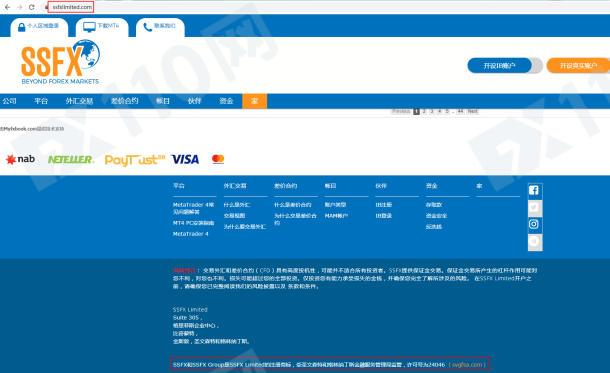Click the footer 差价合约 column heading
Image resolution: width=610 pixels, height=373 pixels.
point(286,186)
